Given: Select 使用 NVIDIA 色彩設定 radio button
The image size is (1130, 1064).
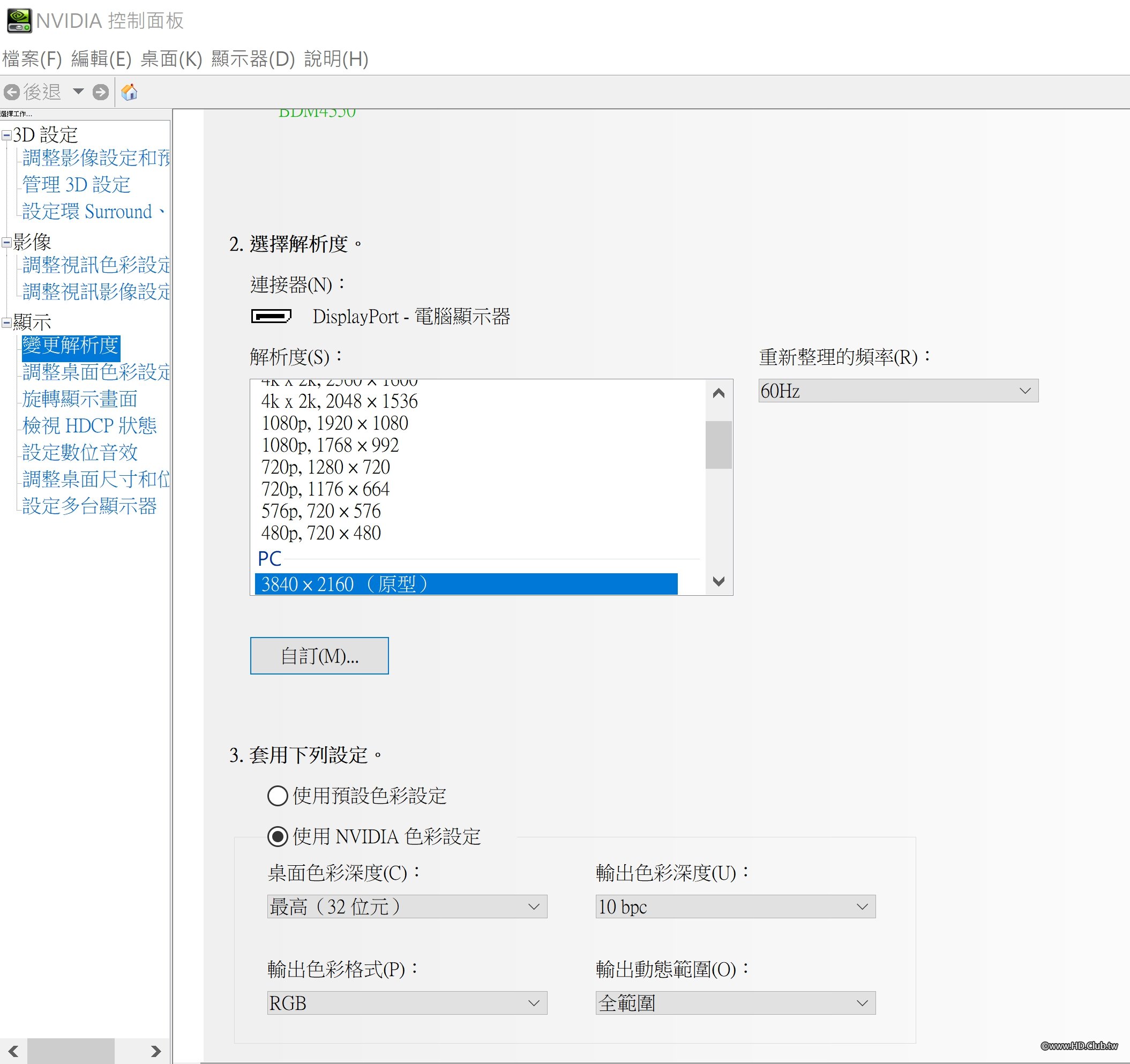Looking at the screenshot, I should (x=278, y=836).
